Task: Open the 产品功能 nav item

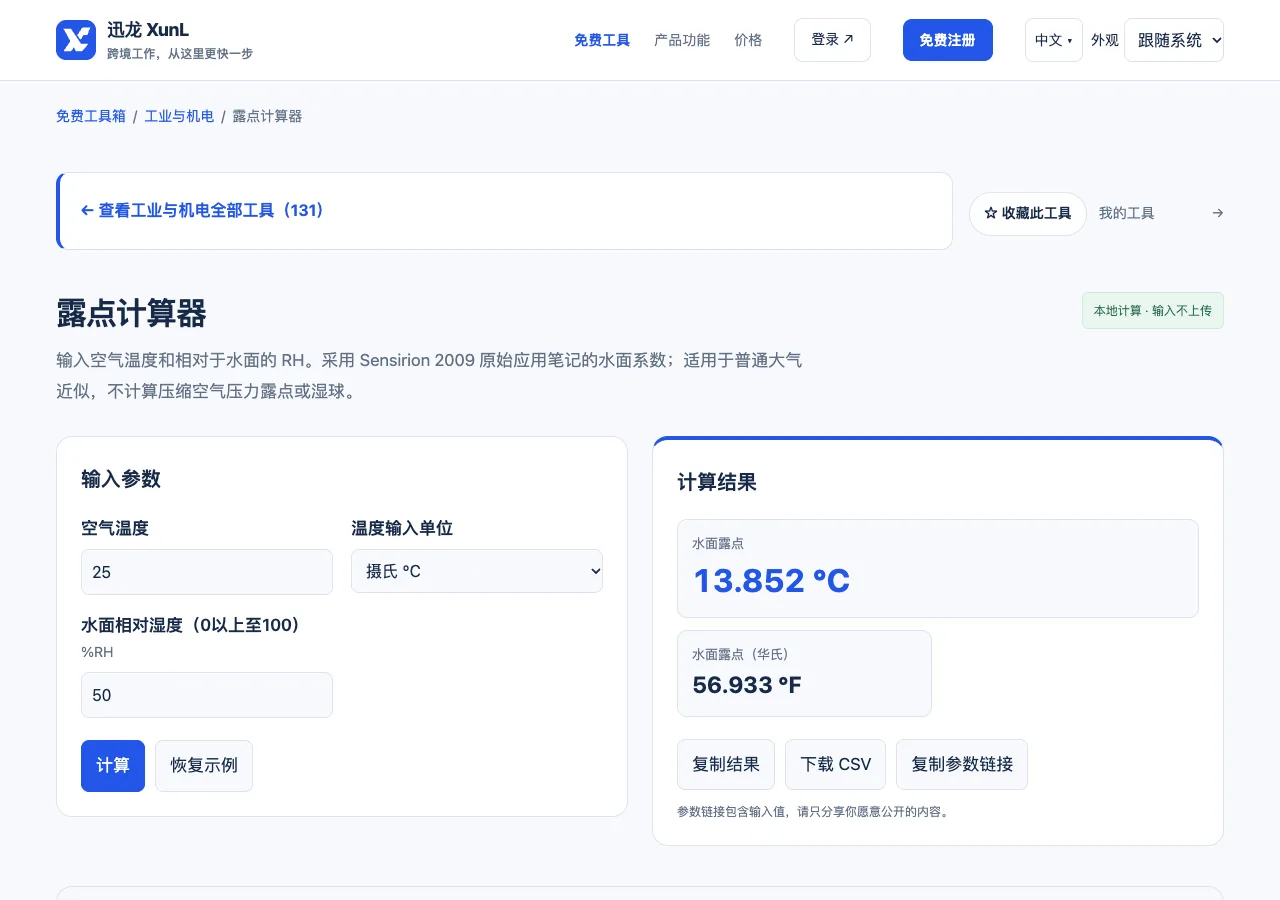Action: tap(682, 40)
